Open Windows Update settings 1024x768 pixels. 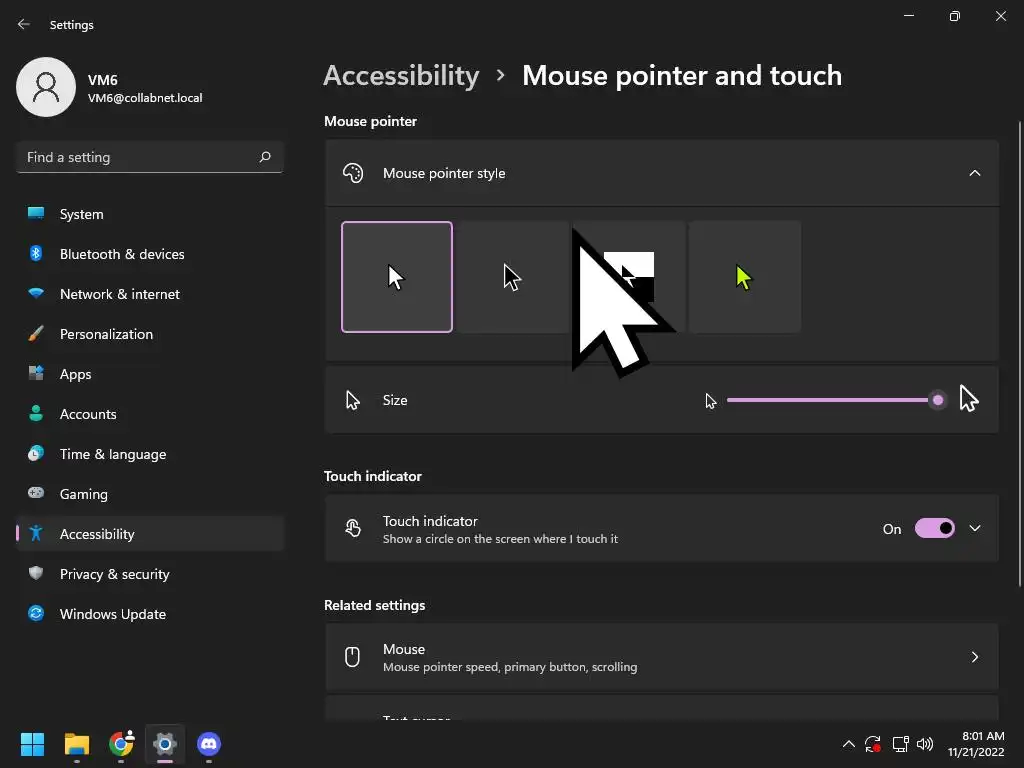pyautogui.click(x=150, y=614)
